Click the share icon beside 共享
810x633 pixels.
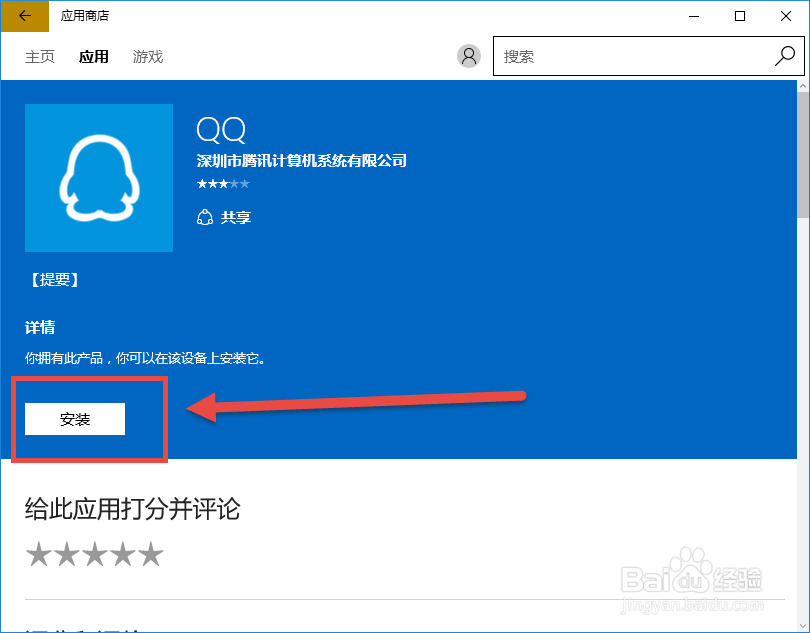205,218
